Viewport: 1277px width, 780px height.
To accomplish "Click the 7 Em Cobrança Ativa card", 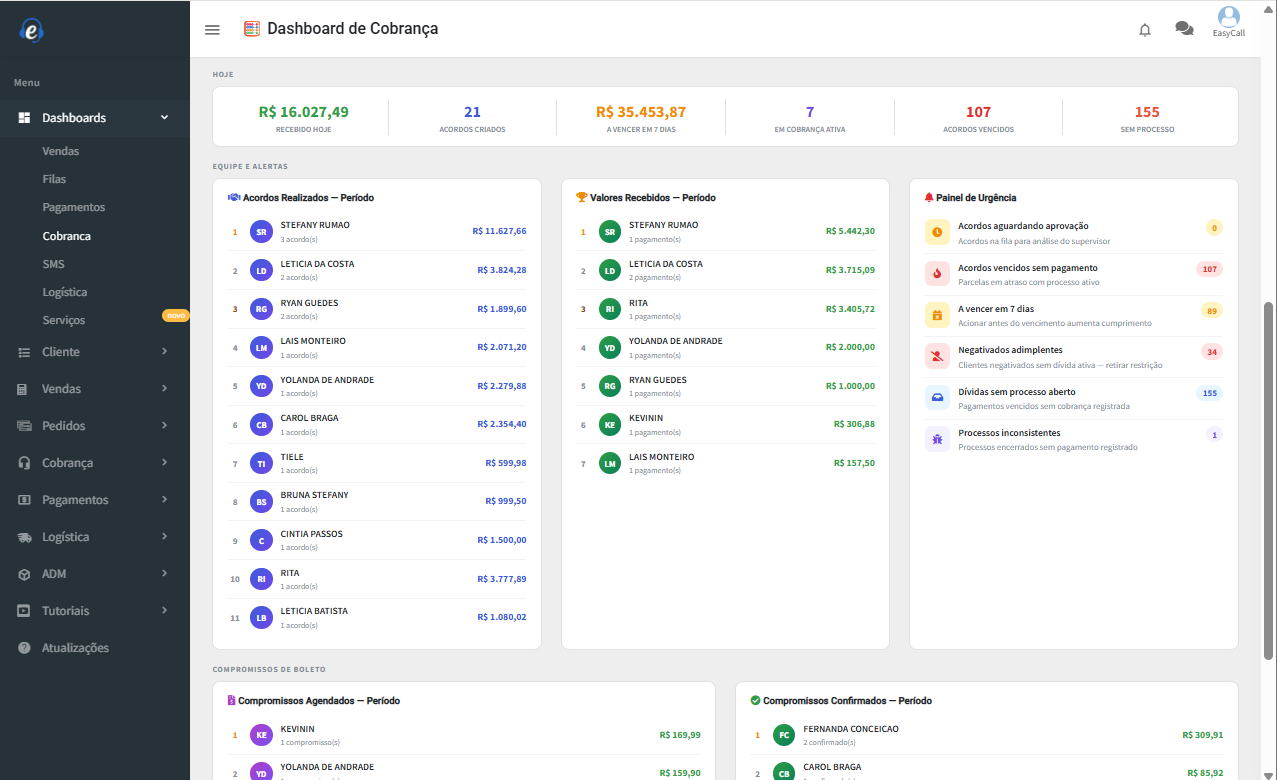I will coord(810,117).
